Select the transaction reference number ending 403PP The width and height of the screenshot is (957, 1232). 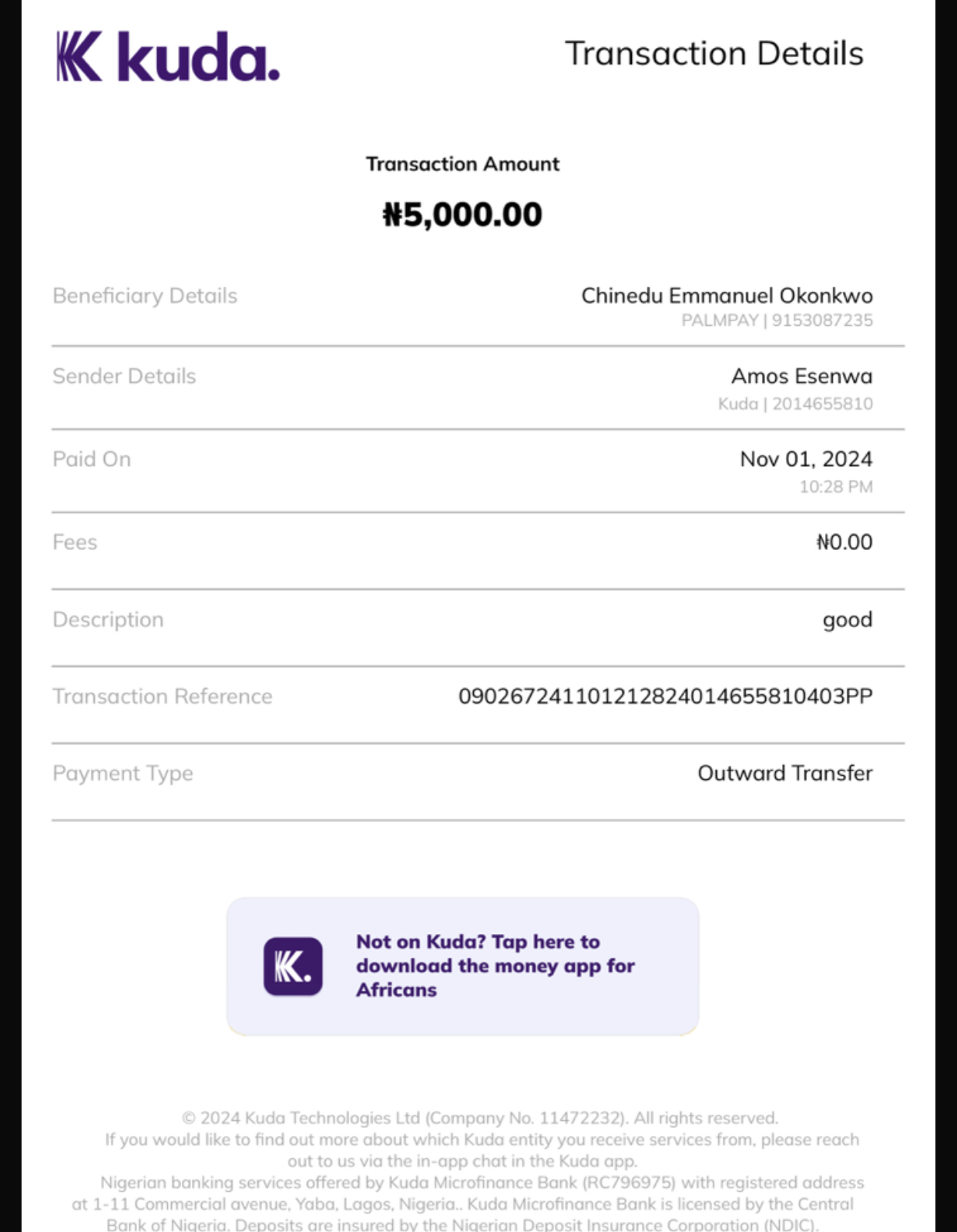665,697
